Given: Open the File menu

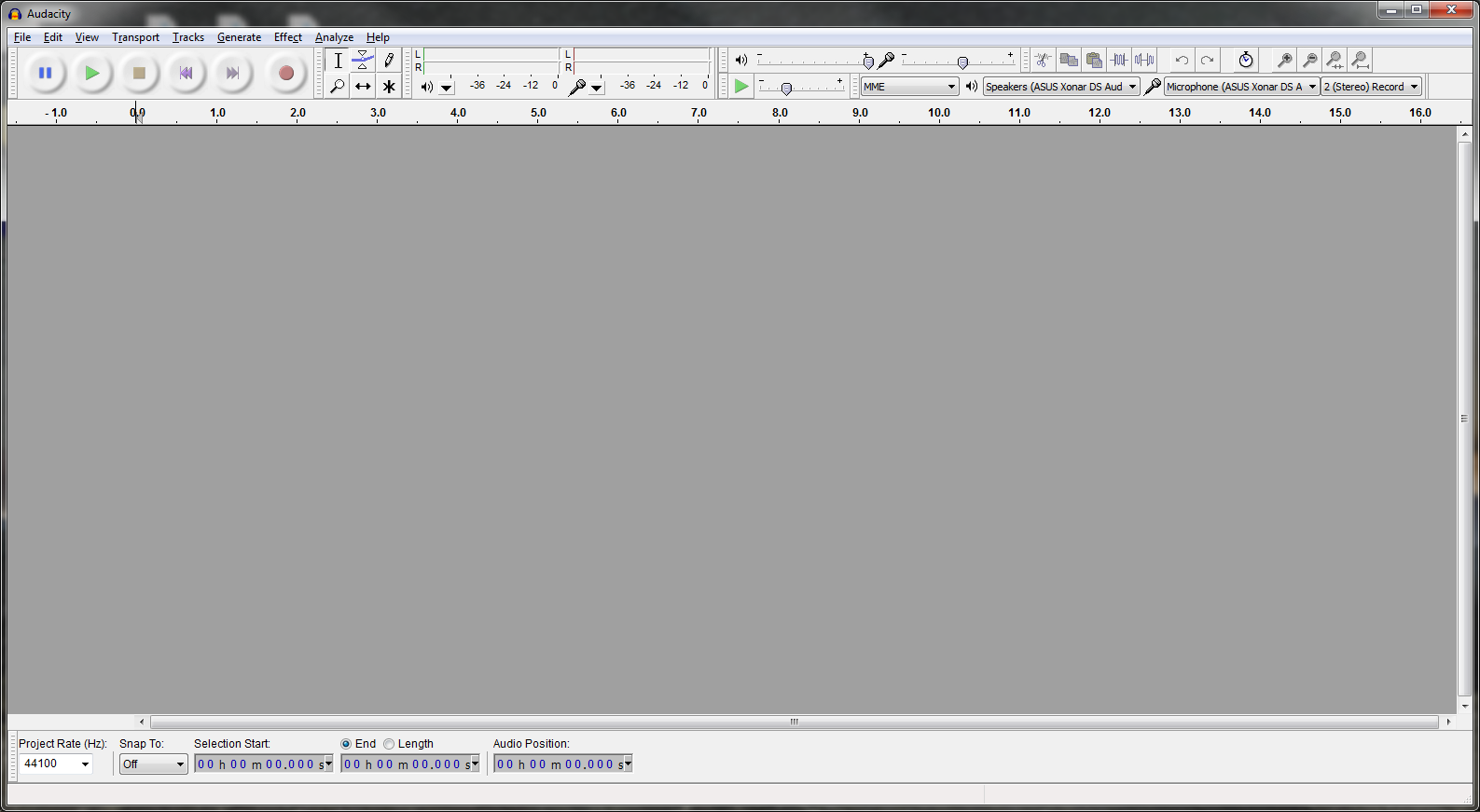Looking at the screenshot, I should click(x=22, y=37).
